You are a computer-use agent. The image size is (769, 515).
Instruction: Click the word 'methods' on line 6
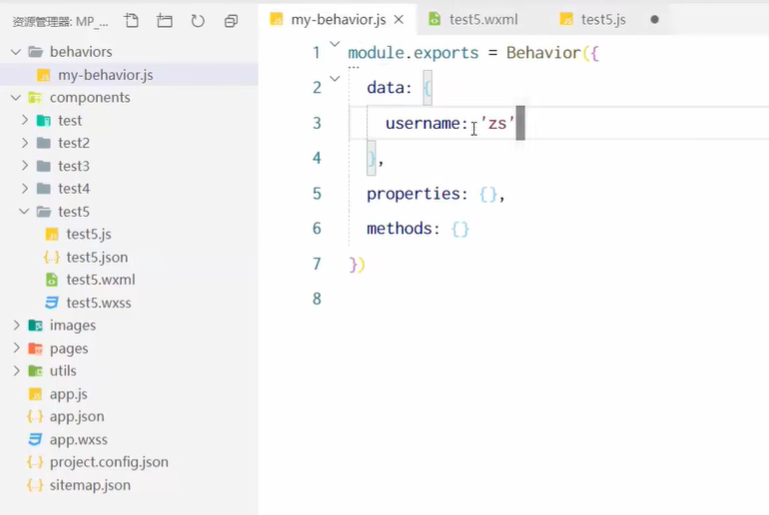[x=399, y=229]
